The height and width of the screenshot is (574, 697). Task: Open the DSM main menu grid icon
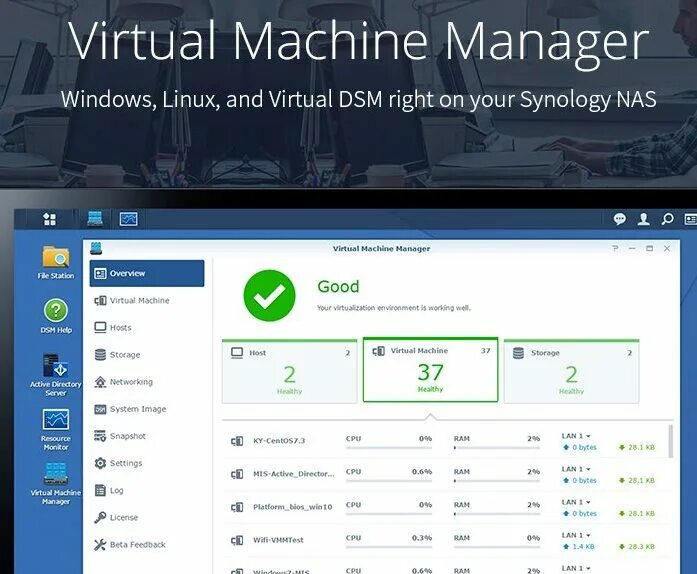point(49,219)
